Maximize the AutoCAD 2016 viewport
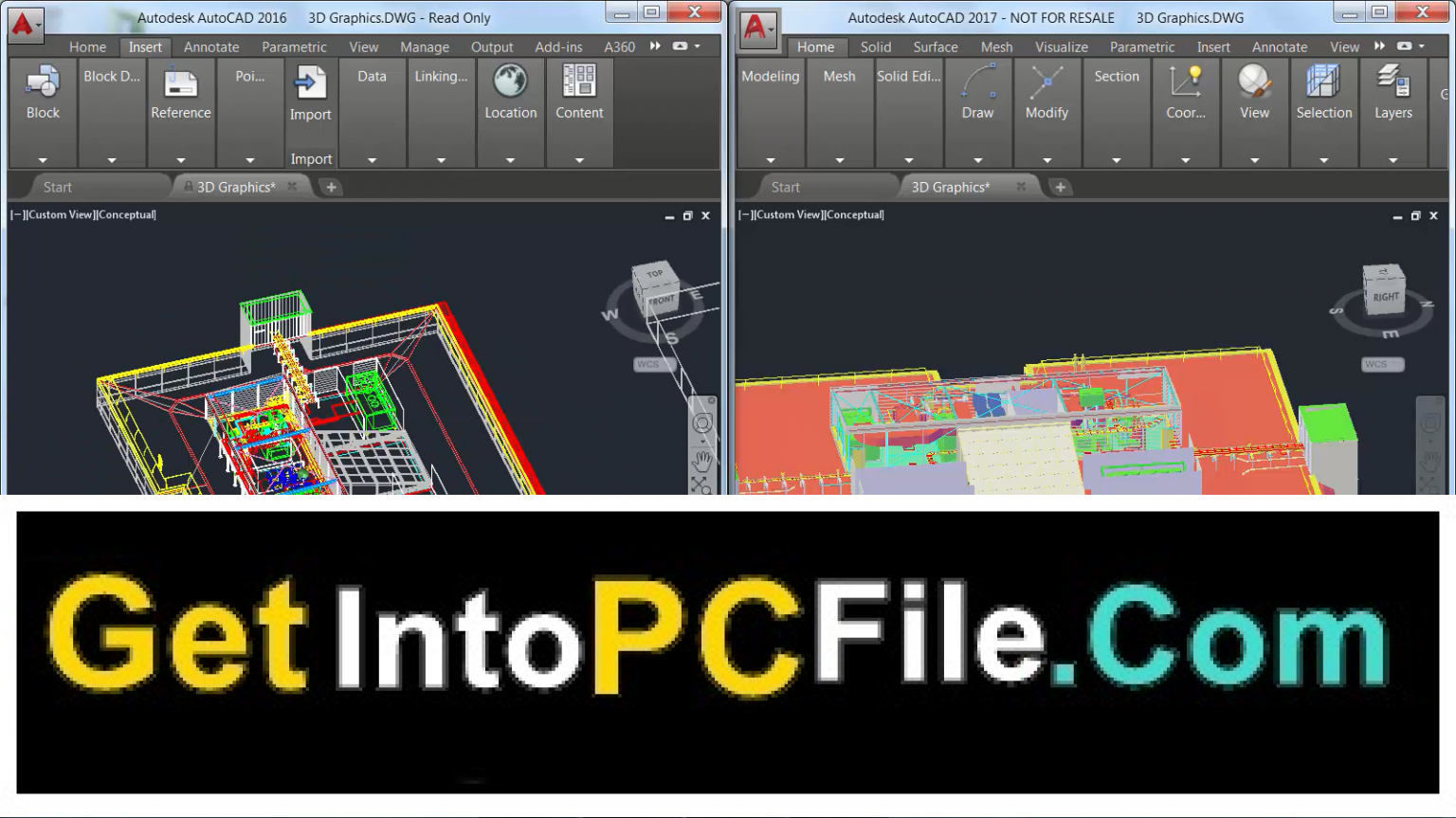The width and height of the screenshot is (1456, 818). (x=687, y=216)
